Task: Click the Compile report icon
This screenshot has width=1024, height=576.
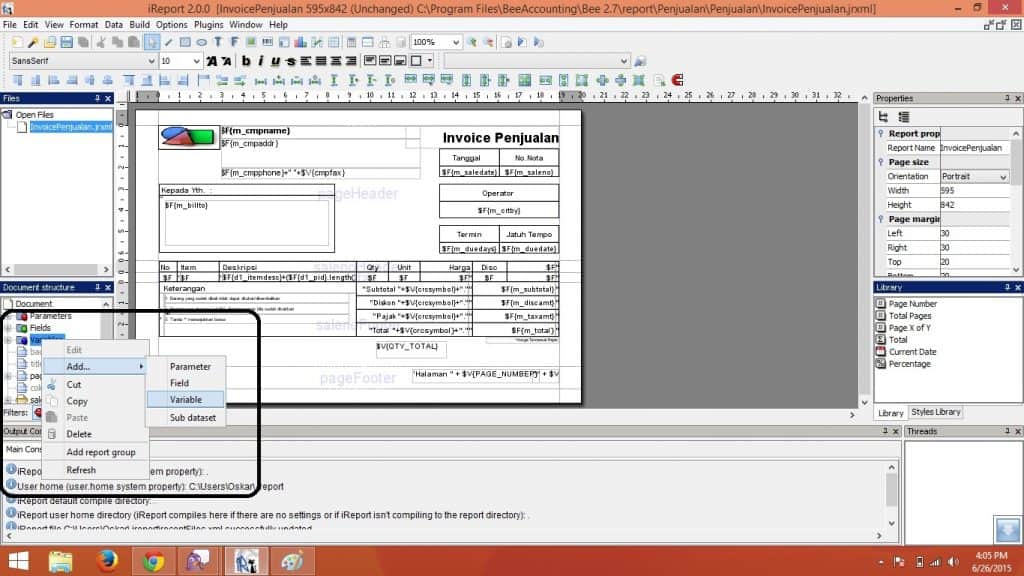Action: 506,42
